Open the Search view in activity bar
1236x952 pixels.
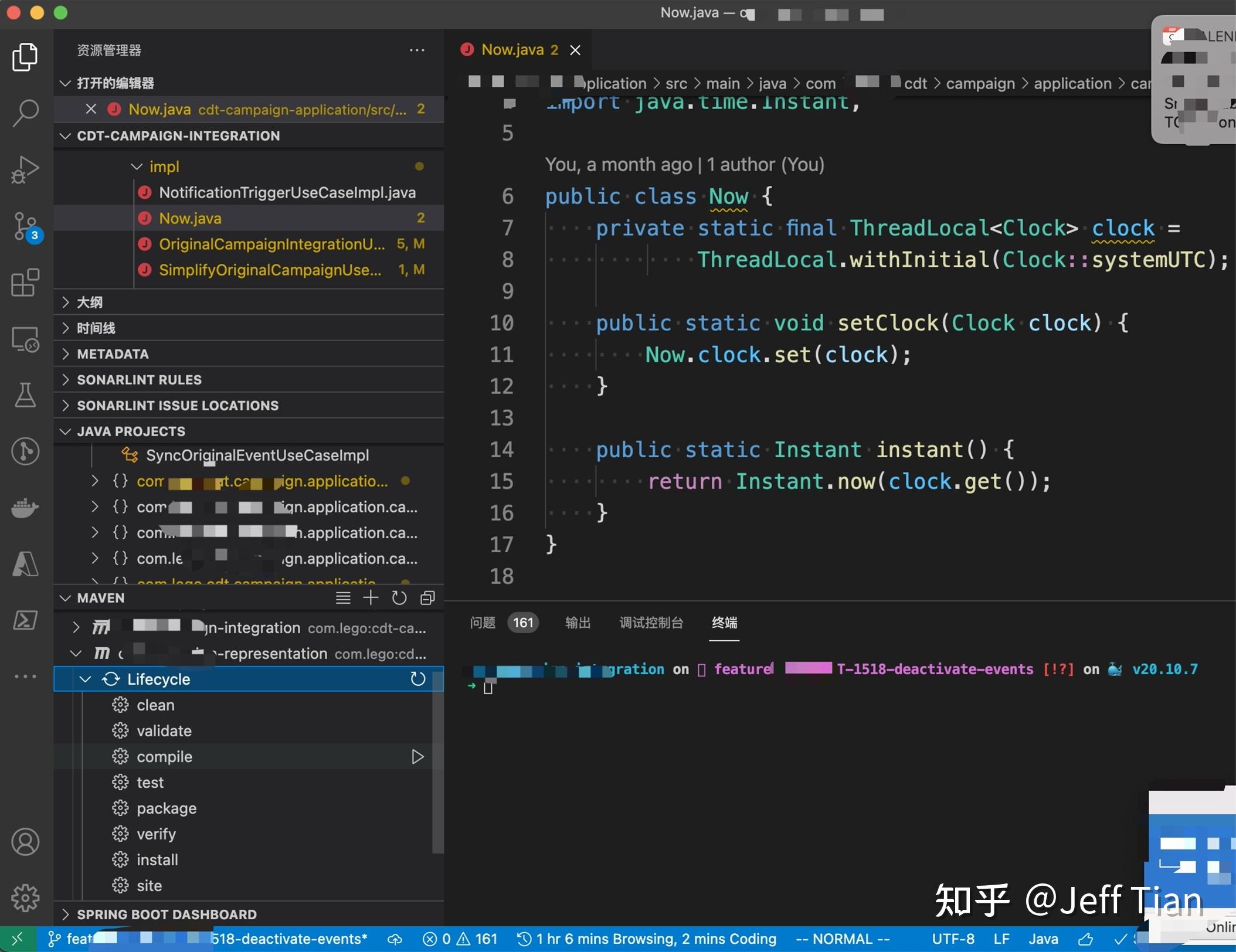point(25,113)
